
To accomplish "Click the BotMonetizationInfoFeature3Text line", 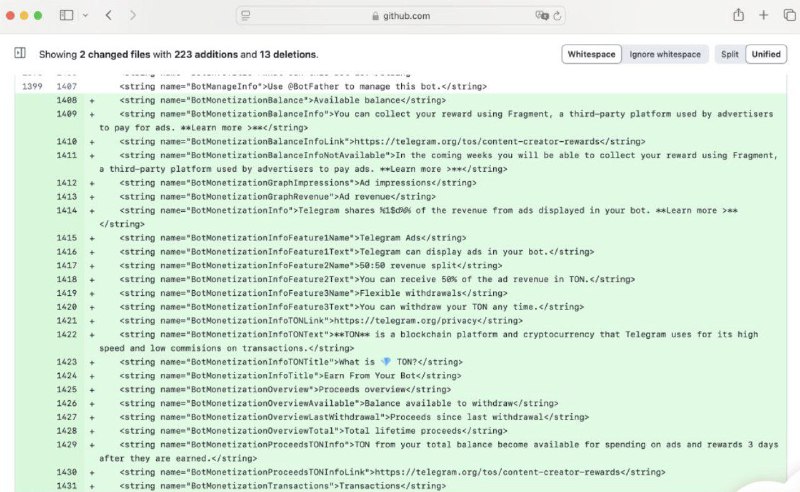I will tap(352, 307).
